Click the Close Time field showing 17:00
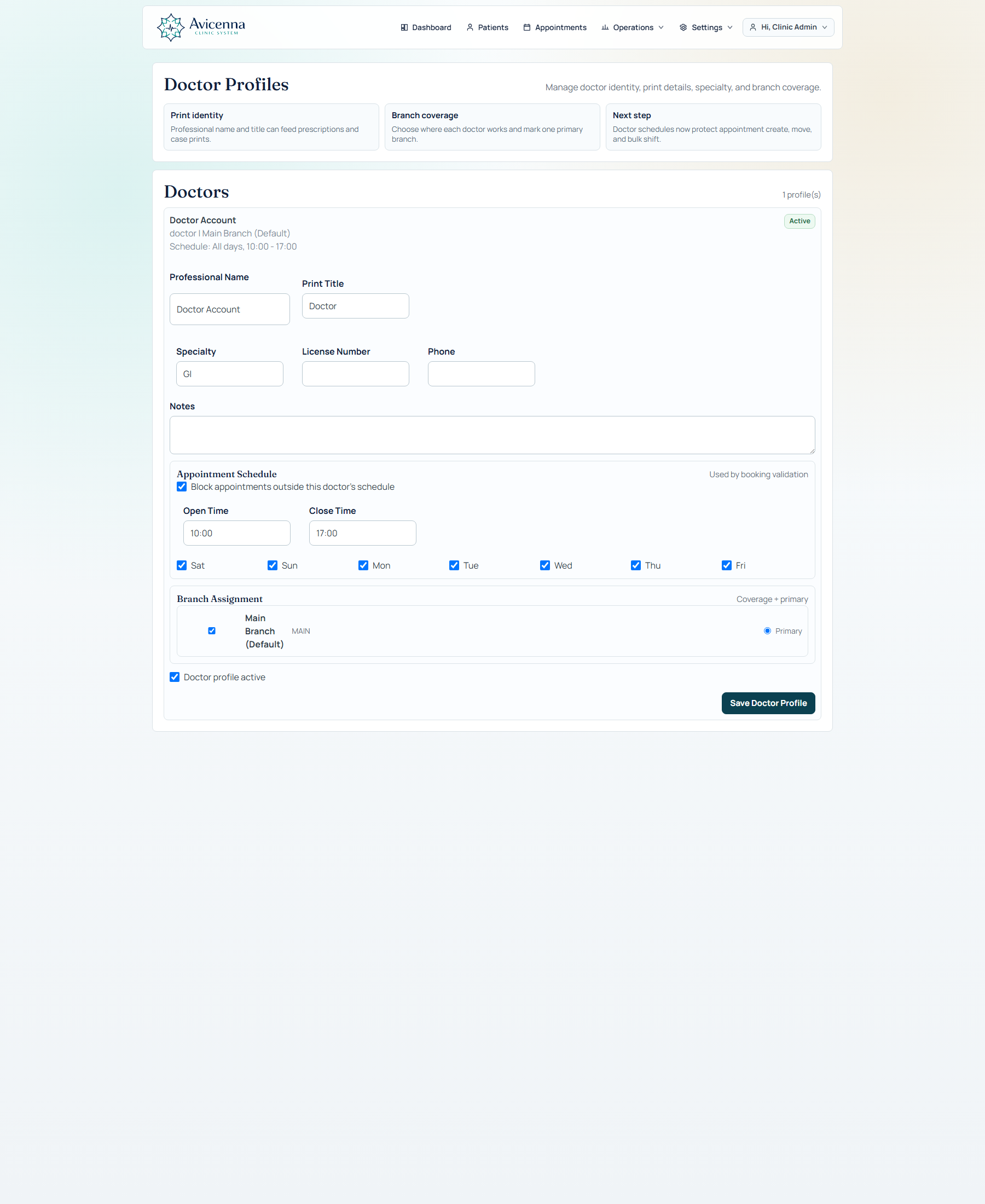 [x=363, y=534]
